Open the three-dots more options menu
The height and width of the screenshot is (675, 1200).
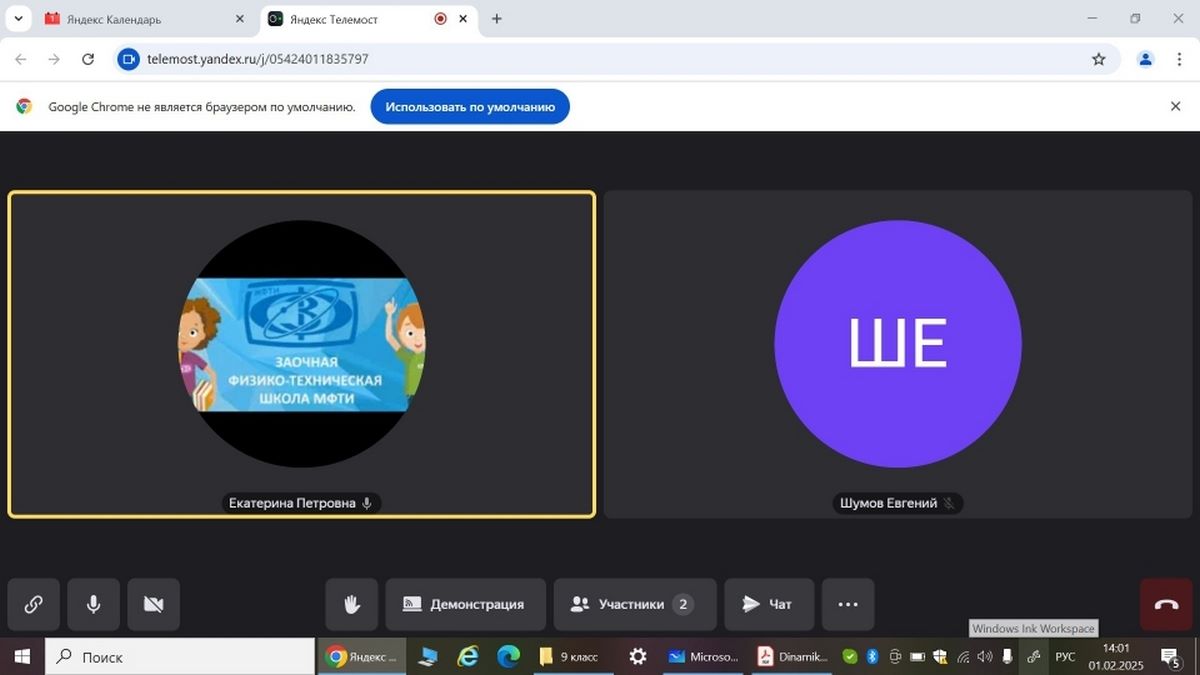[x=848, y=604]
